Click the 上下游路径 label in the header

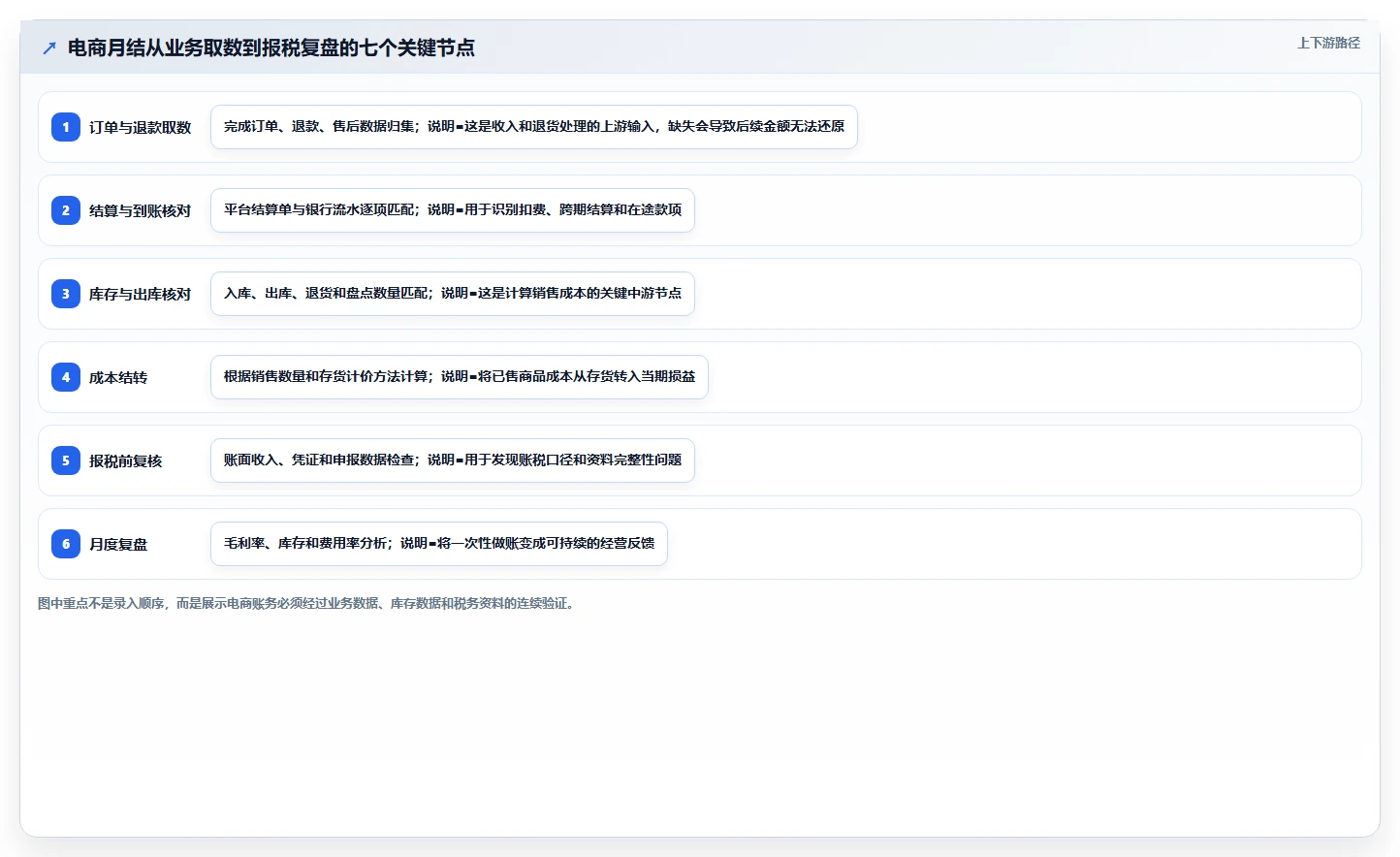coord(1328,43)
